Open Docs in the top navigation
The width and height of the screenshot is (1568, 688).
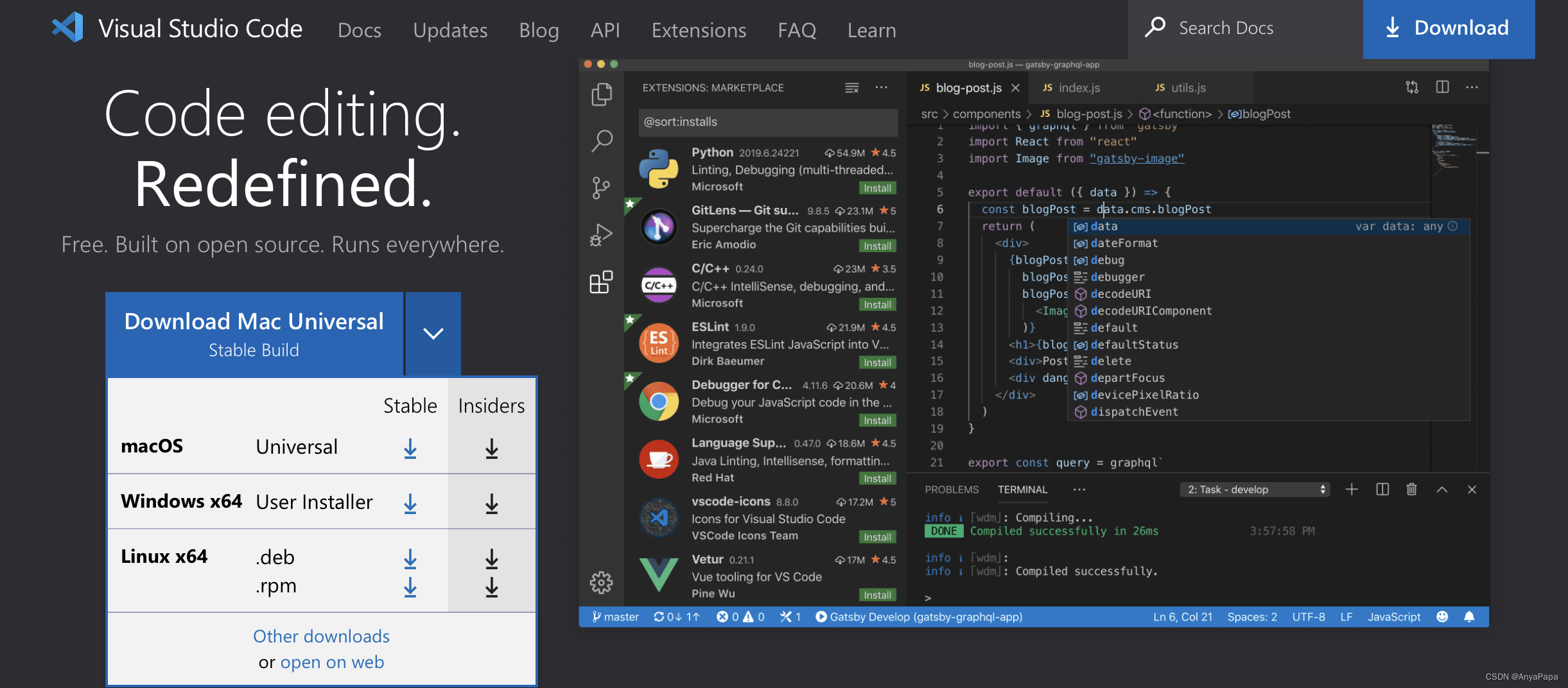point(360,30)
